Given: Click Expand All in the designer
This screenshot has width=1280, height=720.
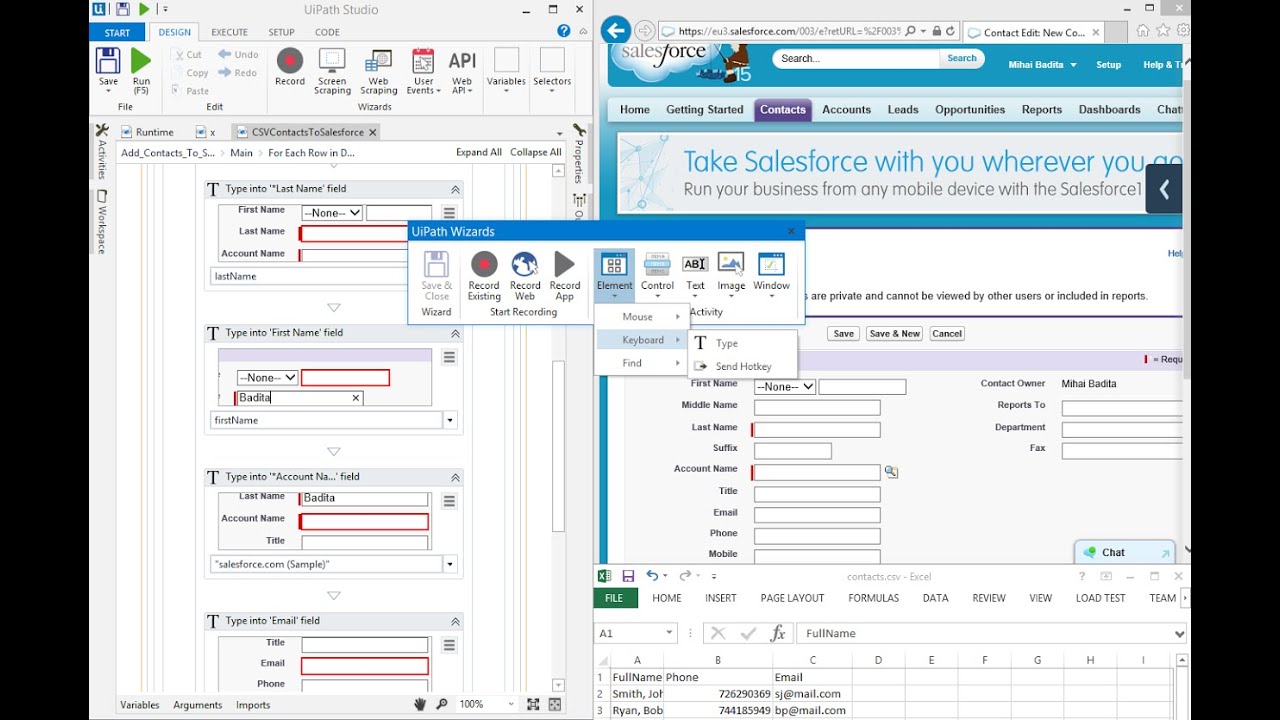Looking at the screenshot, I should pos(479,152).
